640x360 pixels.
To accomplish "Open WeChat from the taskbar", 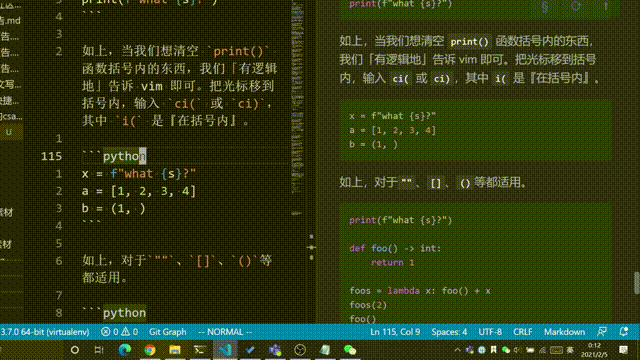I will (x=350, y=350).
